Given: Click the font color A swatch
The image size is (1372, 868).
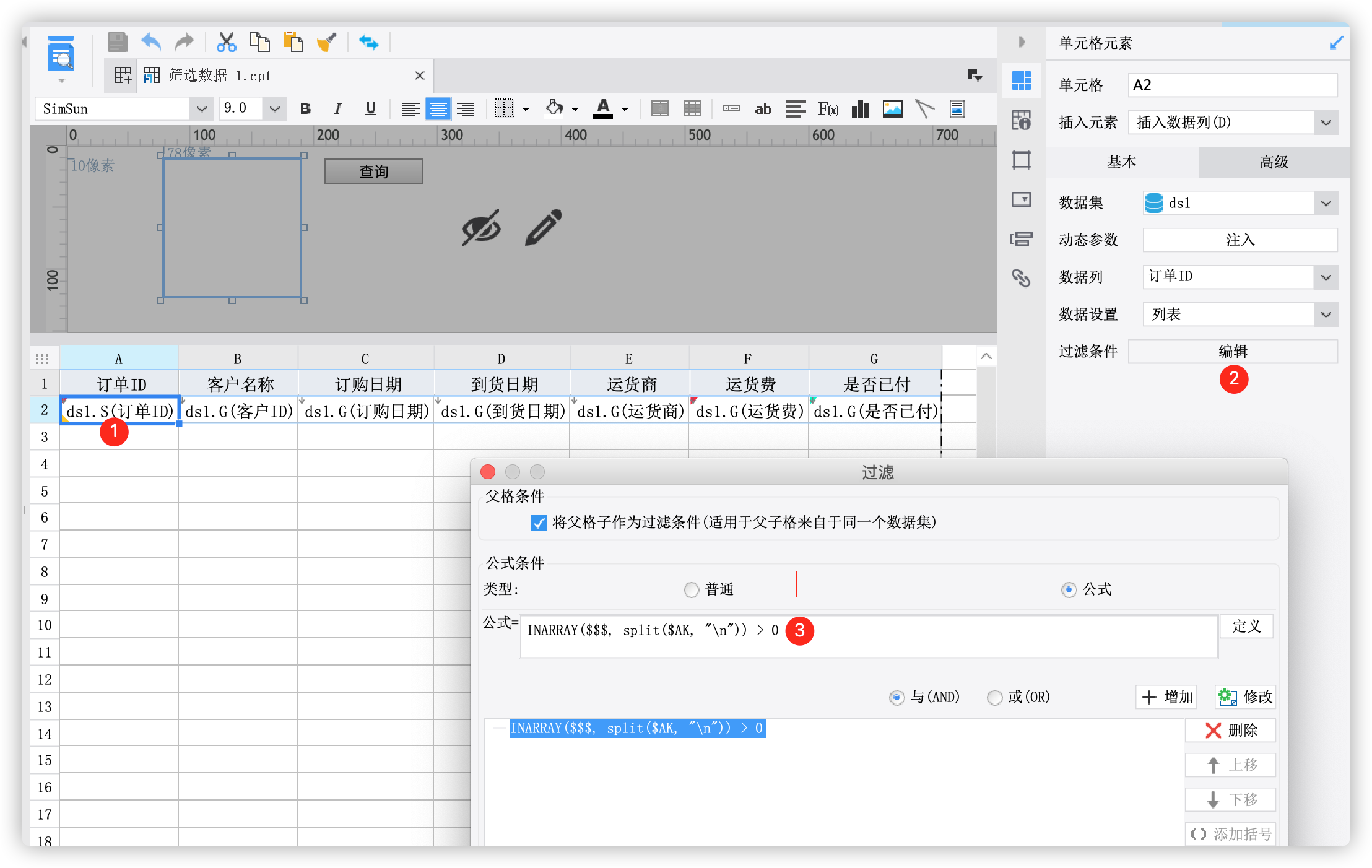Looking at the screenshot, I should [x=602, y=110].
